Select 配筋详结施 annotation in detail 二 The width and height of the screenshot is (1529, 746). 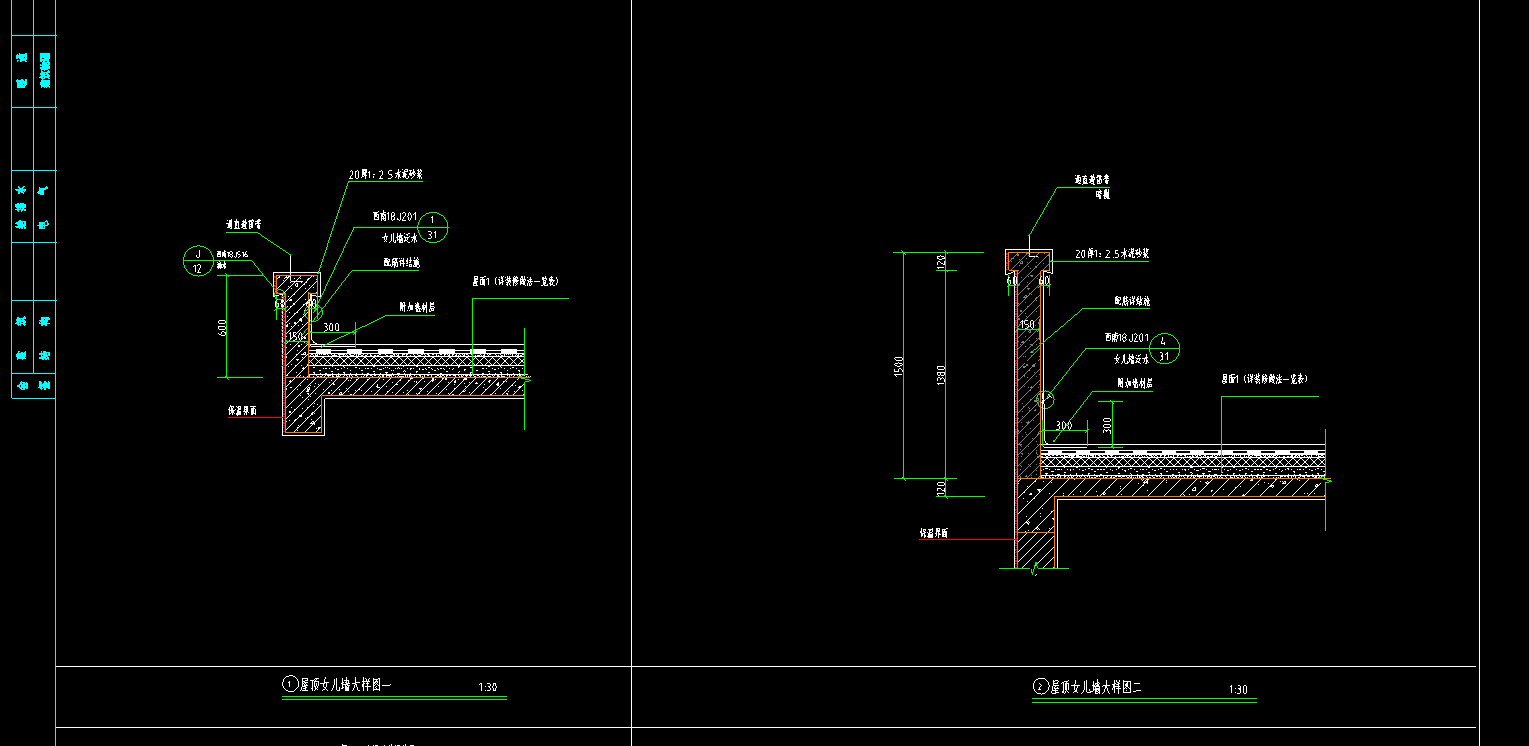(1133, 301)
